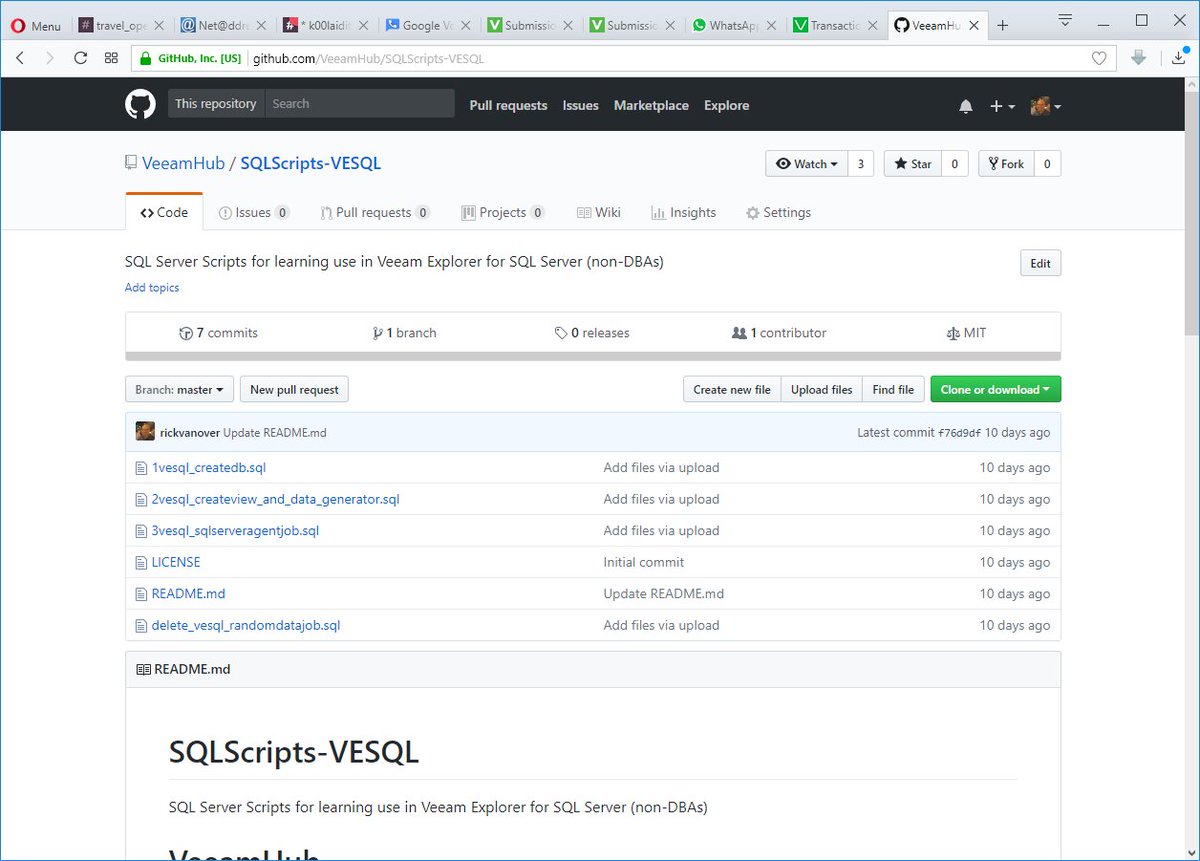Click the search input field
Viewport: 1200px width, 861px height.
[x=360, y=104]
